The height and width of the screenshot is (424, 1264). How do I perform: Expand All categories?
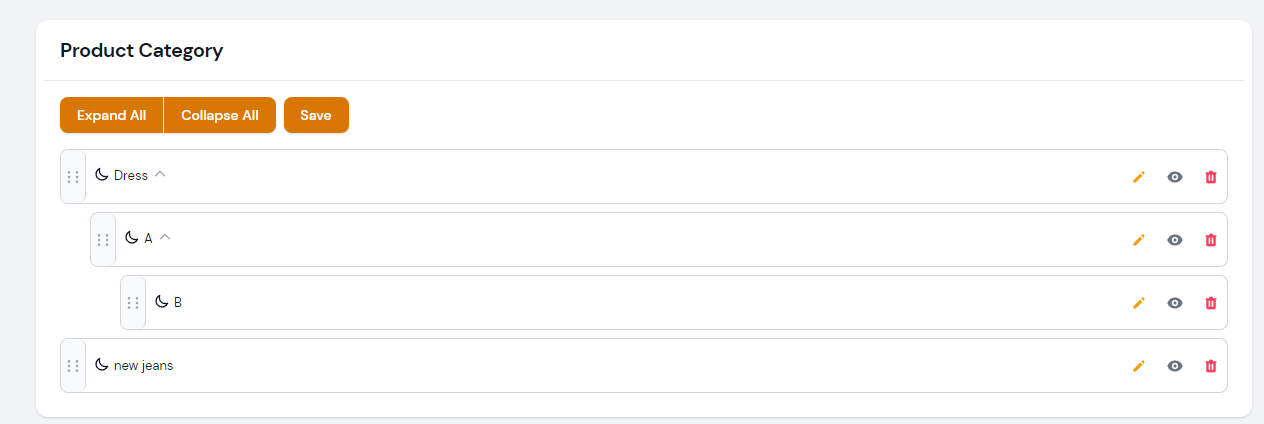(x=111, y=115)
